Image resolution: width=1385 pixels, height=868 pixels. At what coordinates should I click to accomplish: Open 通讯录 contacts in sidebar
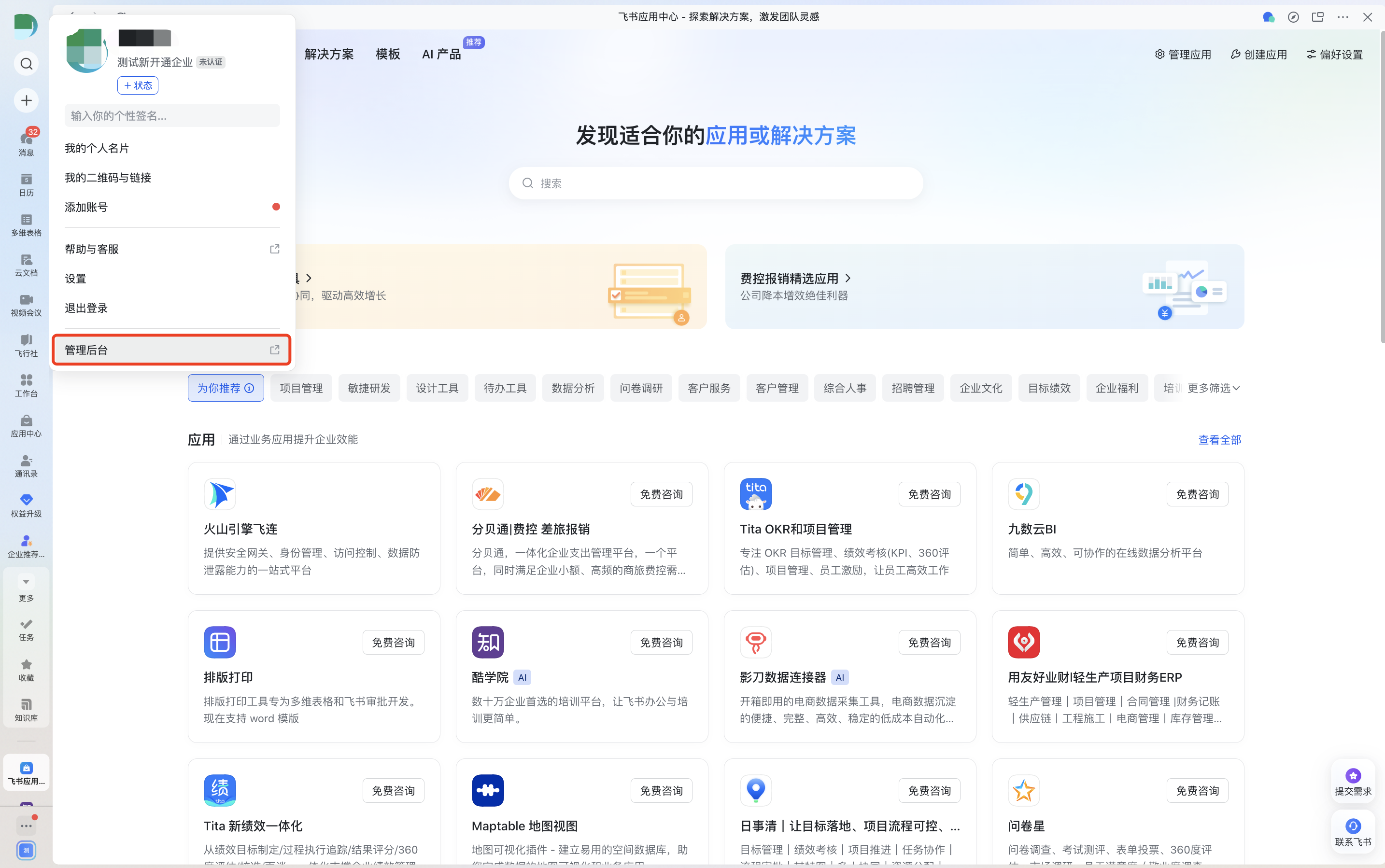tap(27, 466)
